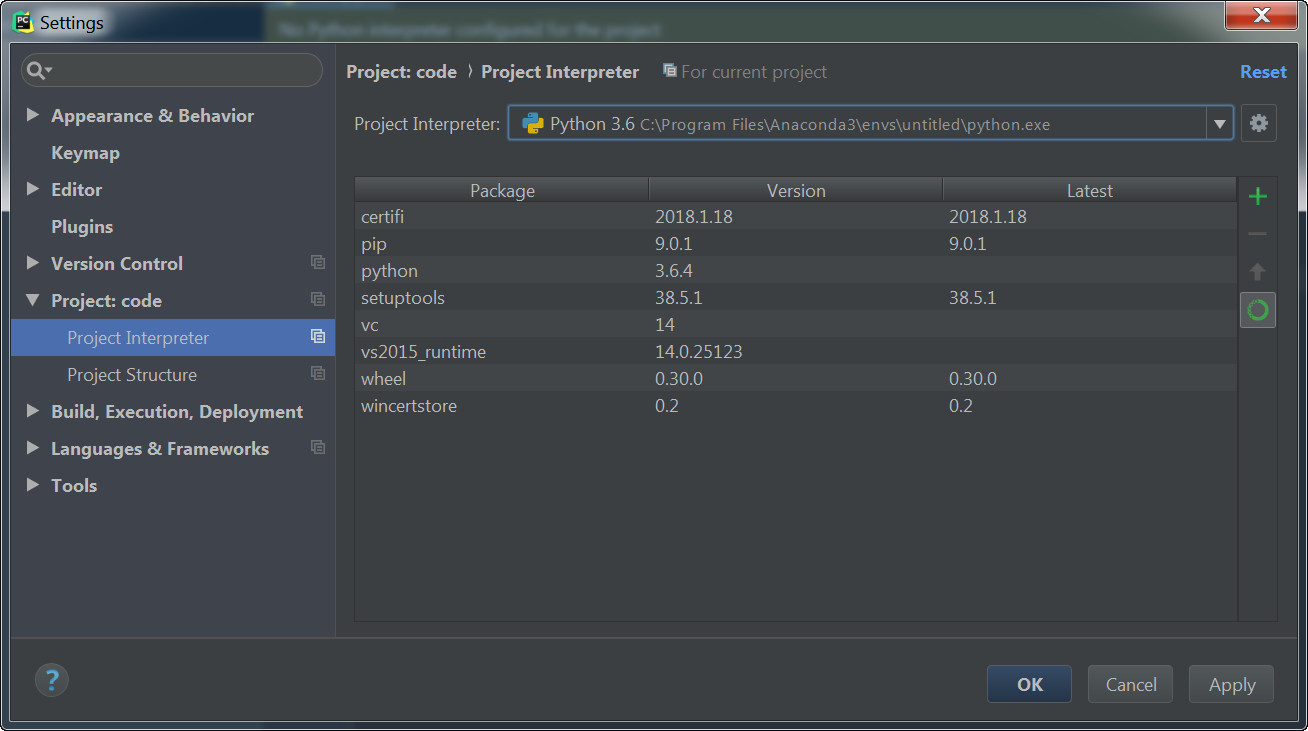This screenshot has height=731, width=1308.
Task: Click the upgrade package arrow icon
Action: click(x=1258, y=272)
